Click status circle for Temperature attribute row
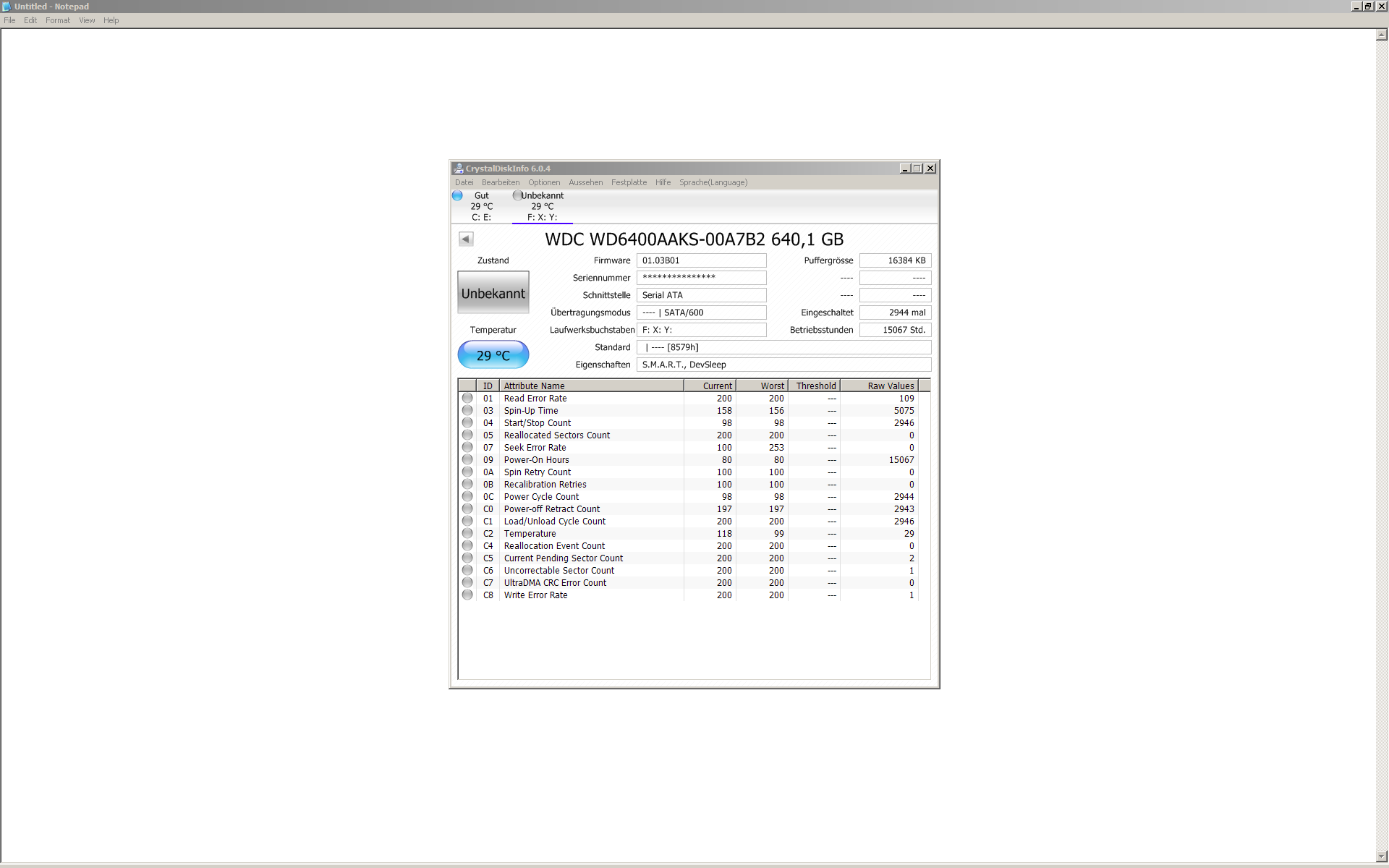 coord(467,534)
